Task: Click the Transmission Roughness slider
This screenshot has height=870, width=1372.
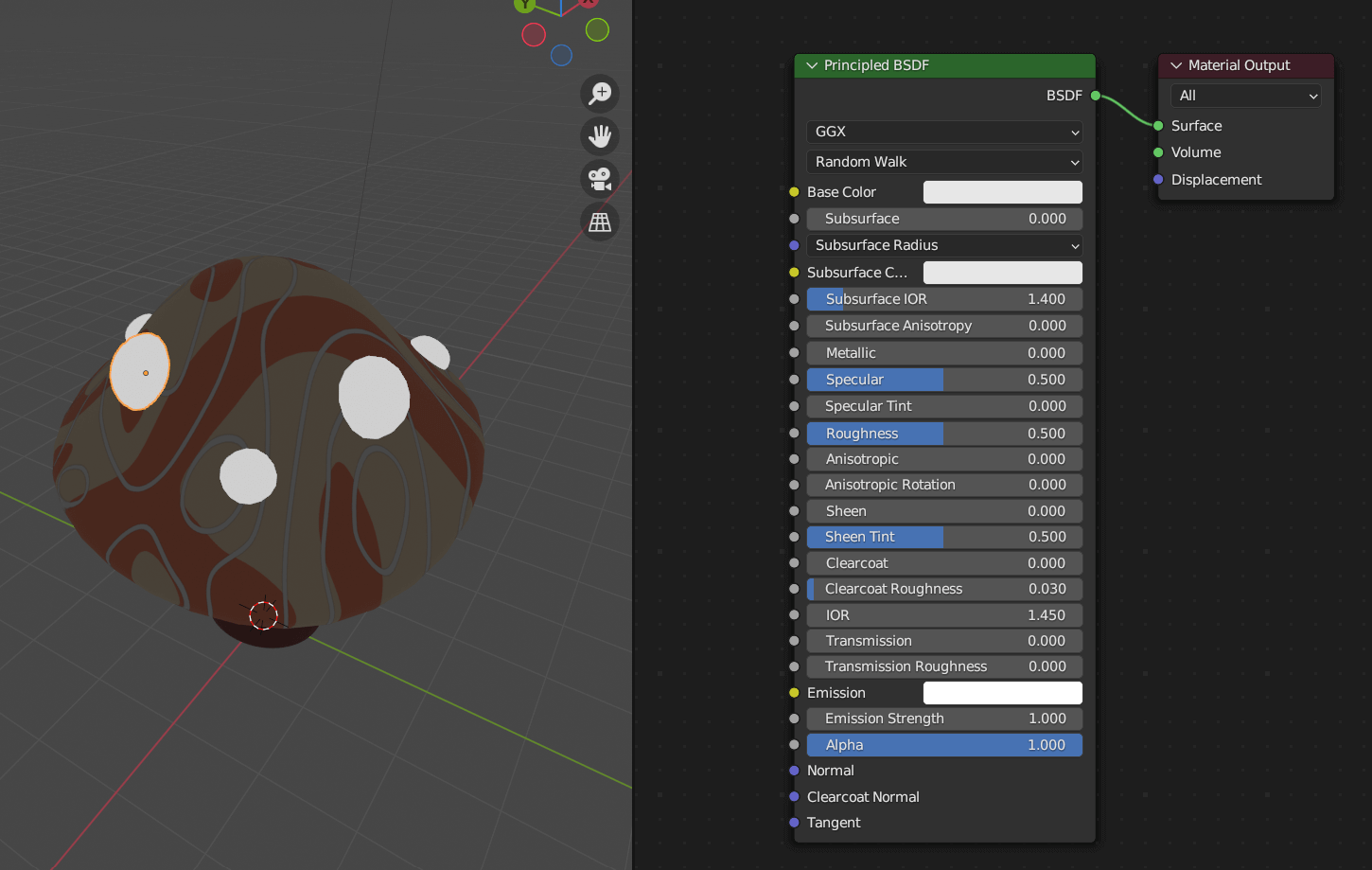Action: click(x=944, y=666)
